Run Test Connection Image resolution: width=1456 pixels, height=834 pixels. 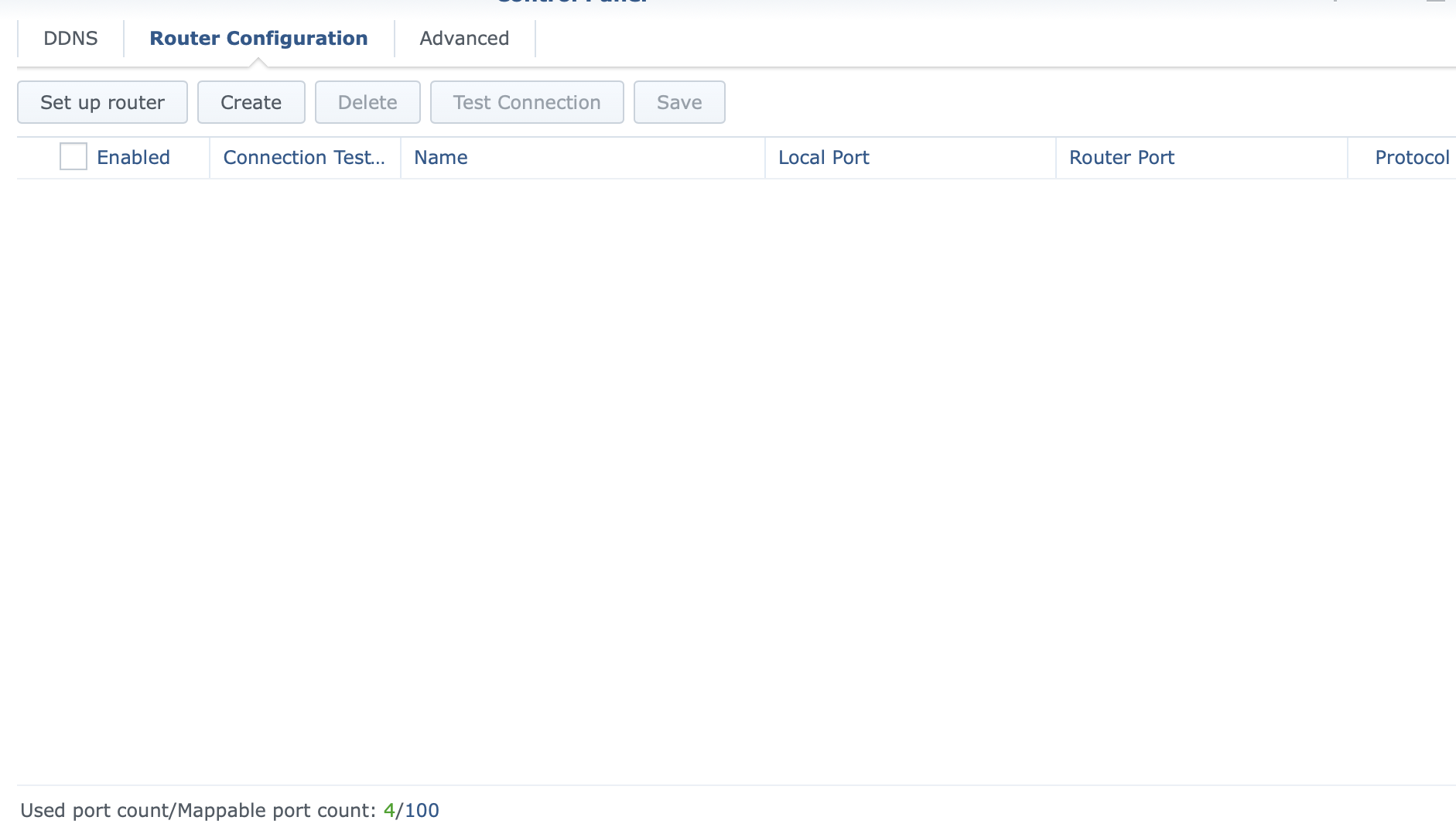[x=527, y=102]
